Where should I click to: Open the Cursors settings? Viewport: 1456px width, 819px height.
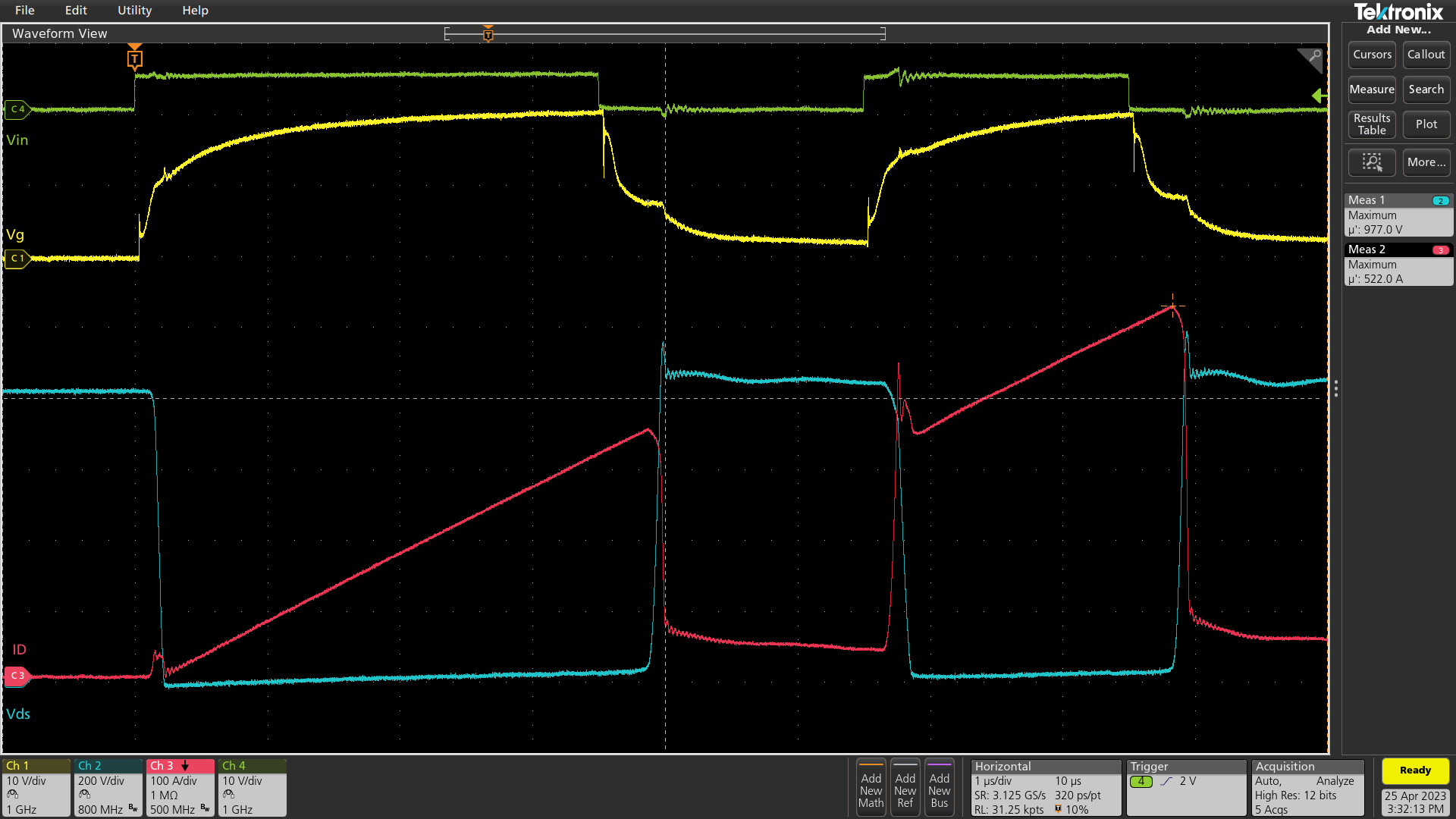point(1371,54)
